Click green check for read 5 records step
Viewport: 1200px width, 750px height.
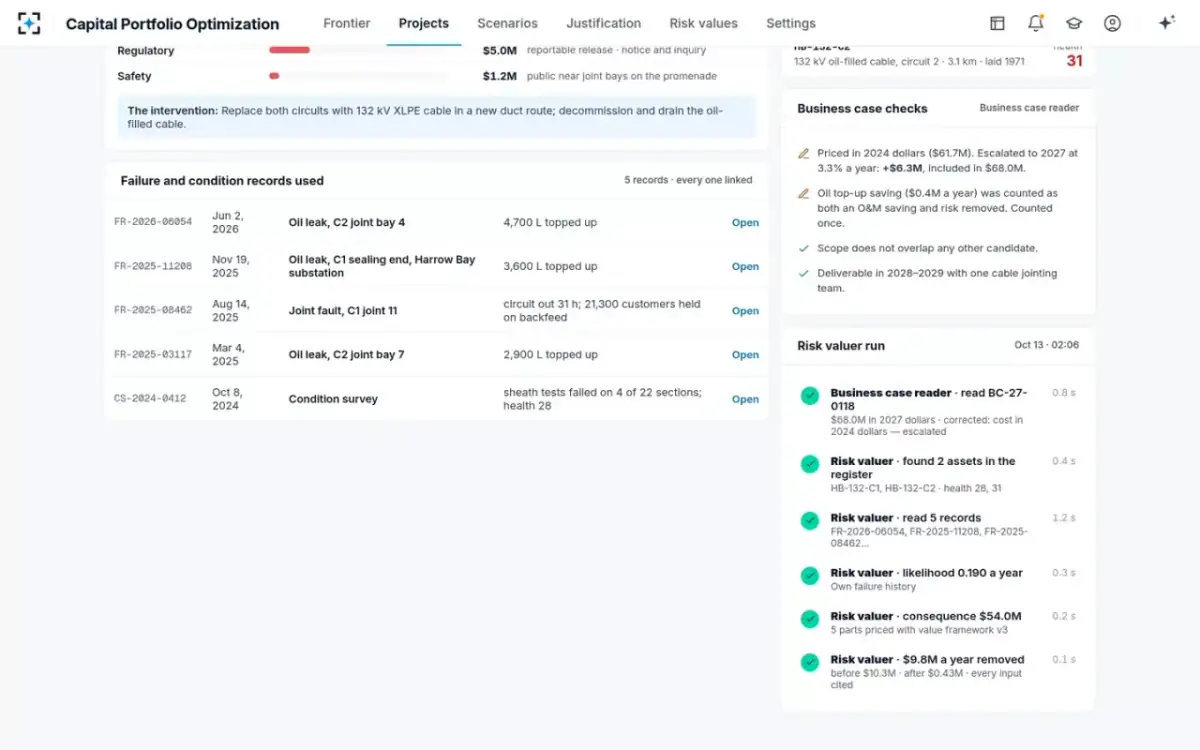pos(810,521)
